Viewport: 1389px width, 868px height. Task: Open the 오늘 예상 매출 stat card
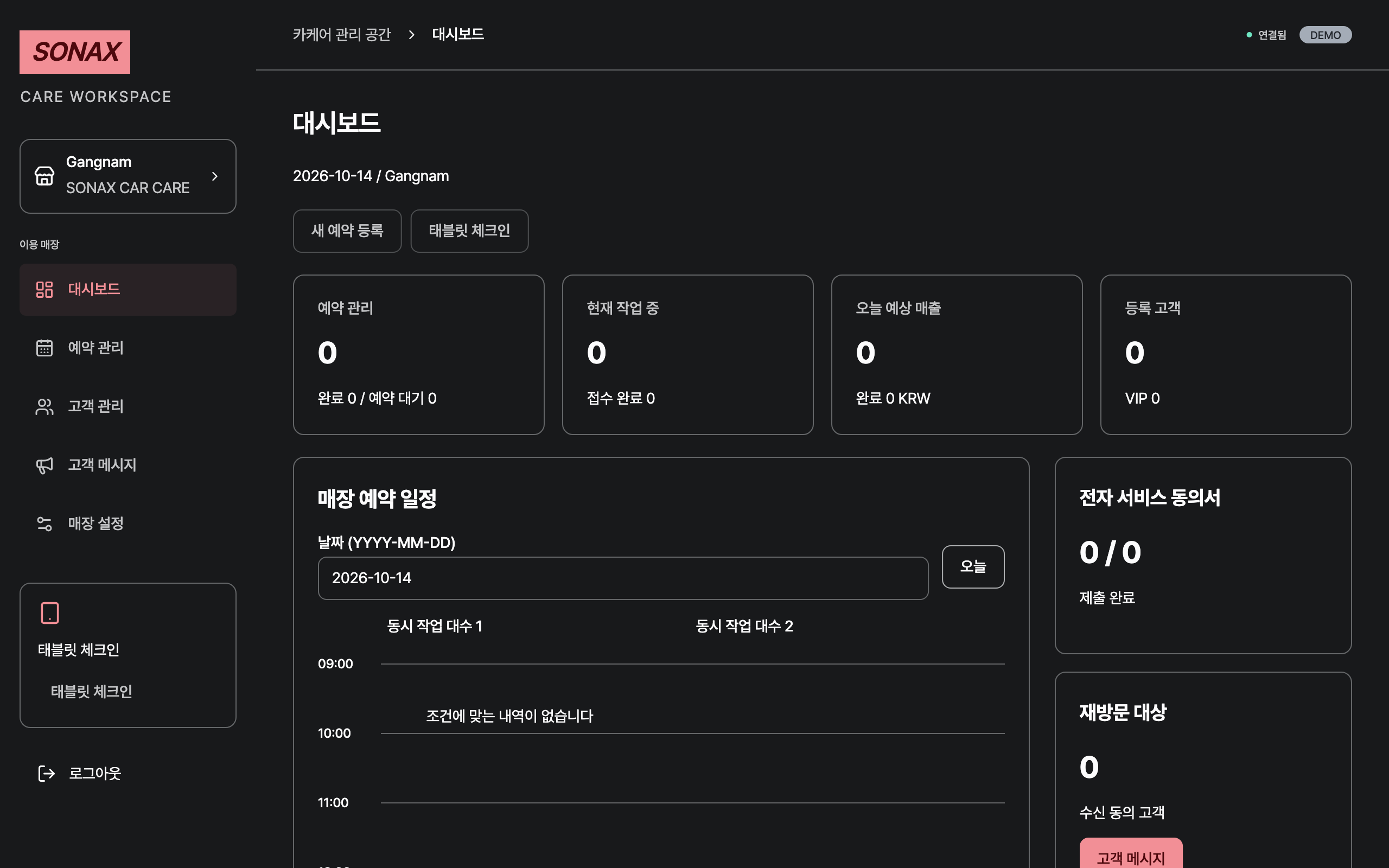(957, 355)
